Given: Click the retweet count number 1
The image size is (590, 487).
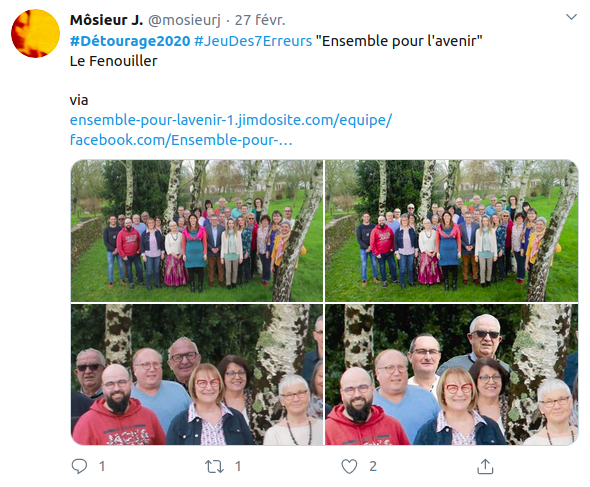Looking at the screenshot, I should tap(238, 467).
